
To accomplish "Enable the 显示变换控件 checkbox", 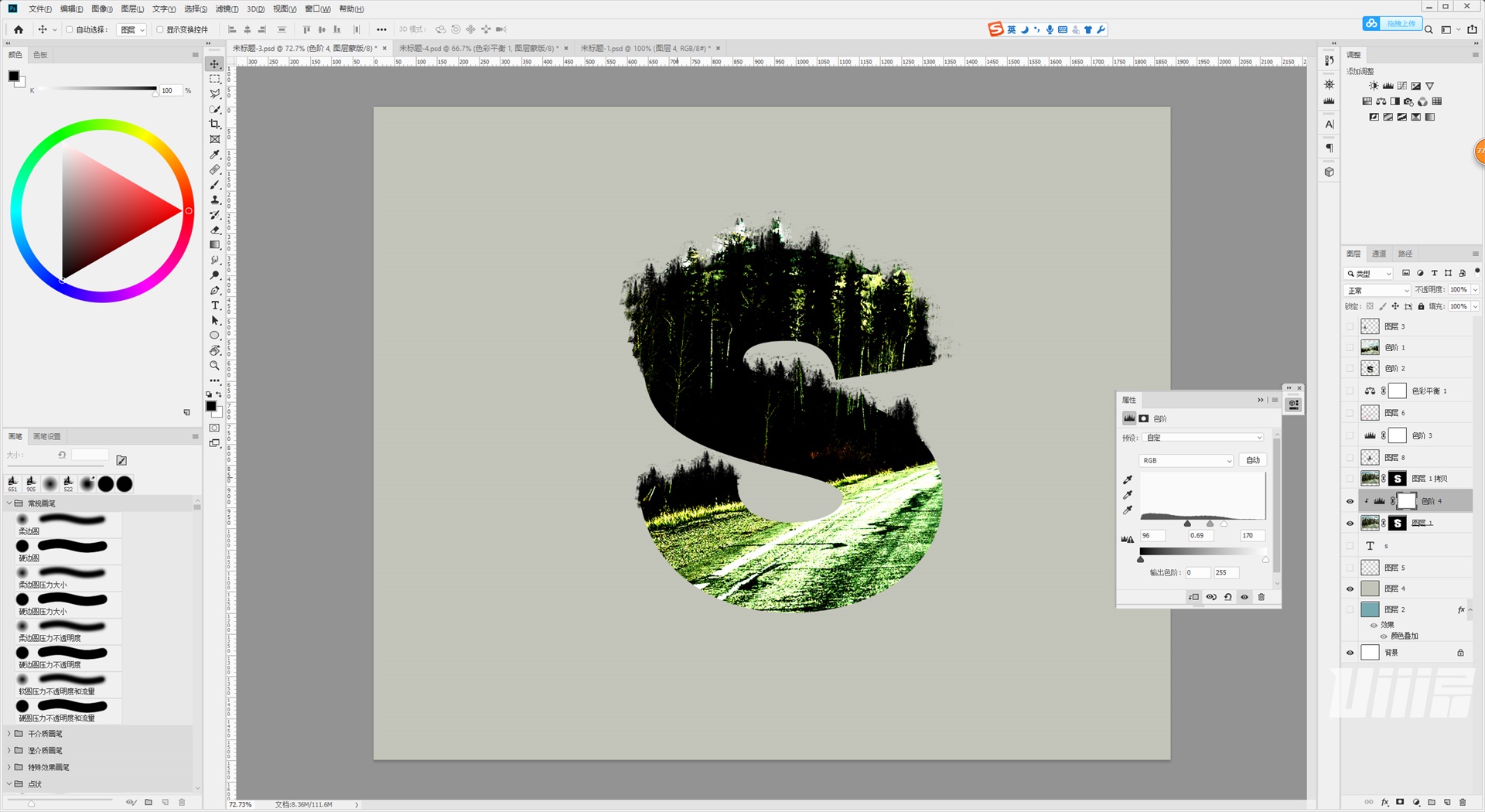I will point(159,29).
